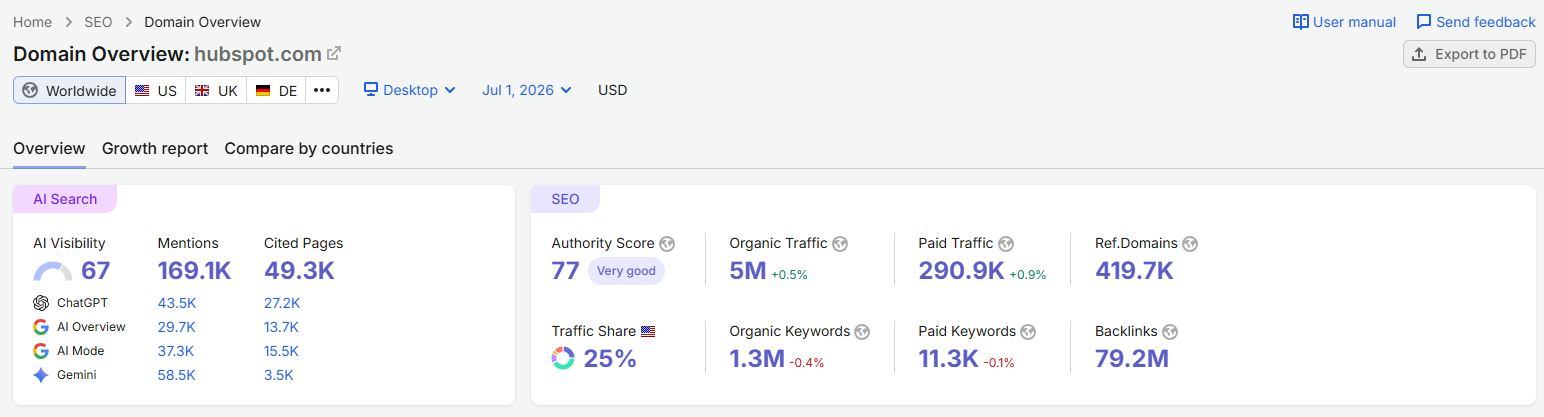Click the ChatGPT logo icon

point(41,303)
